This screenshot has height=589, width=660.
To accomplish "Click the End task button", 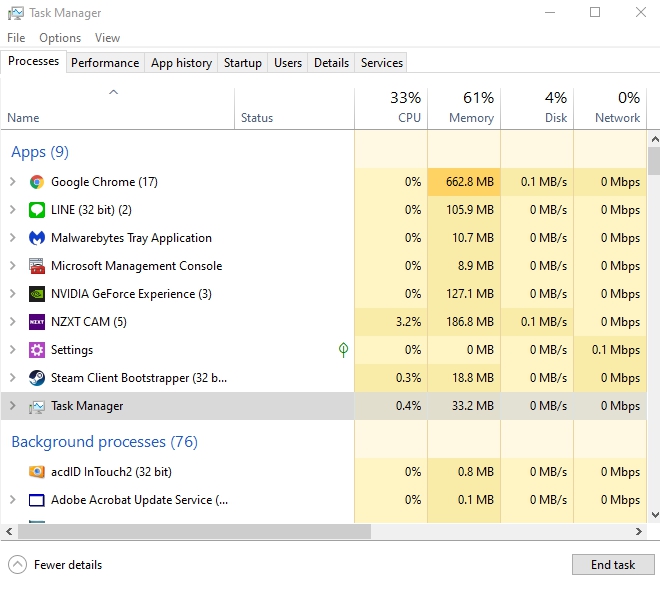I will coord(613,565).
